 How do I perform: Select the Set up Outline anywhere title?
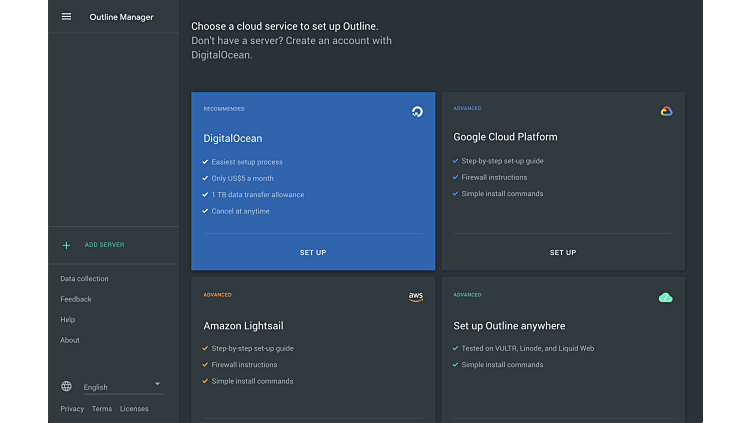click(x=509, y=326)
